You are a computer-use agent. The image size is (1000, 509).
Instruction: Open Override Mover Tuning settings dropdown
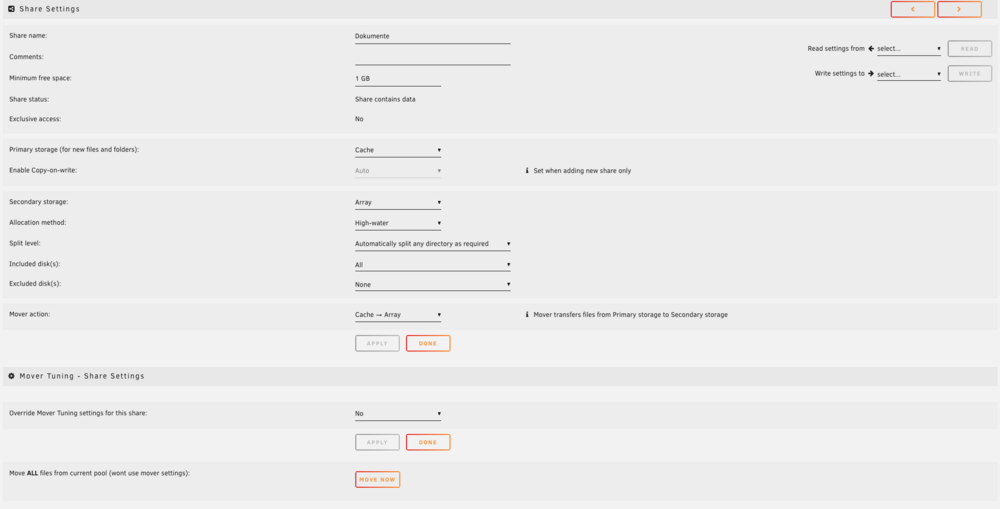click(x=398, y=414)
